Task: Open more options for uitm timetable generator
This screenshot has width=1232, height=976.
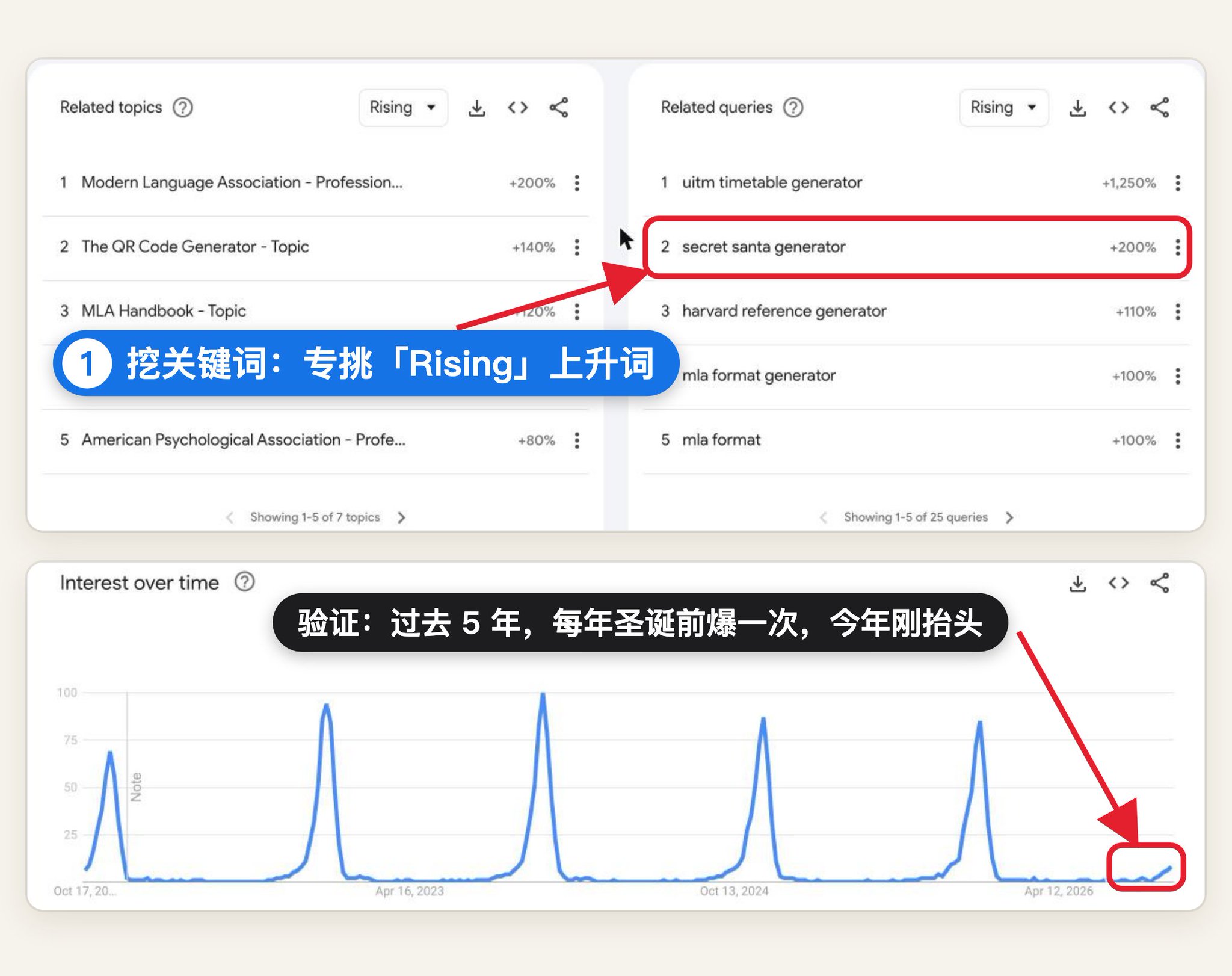Action: click(1178, 183)
